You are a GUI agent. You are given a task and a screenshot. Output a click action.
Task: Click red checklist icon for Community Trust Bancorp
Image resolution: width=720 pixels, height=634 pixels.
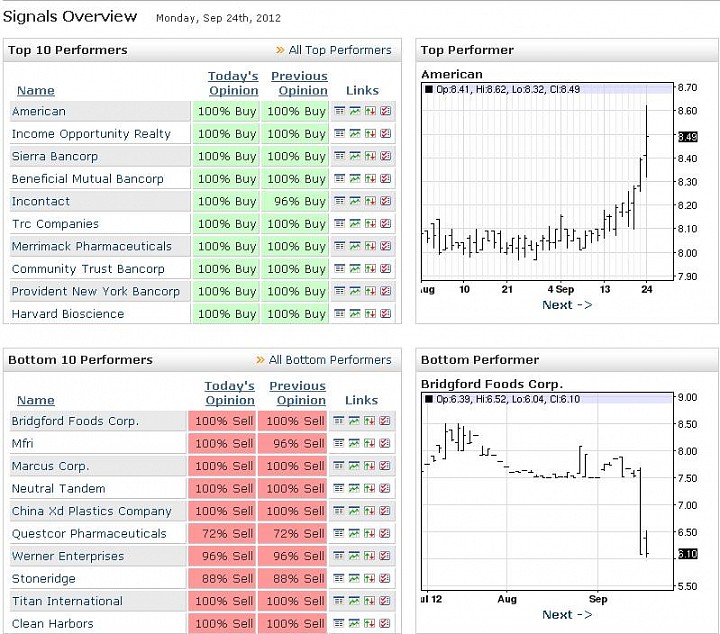pyautogui.click(x=386, y=269)
